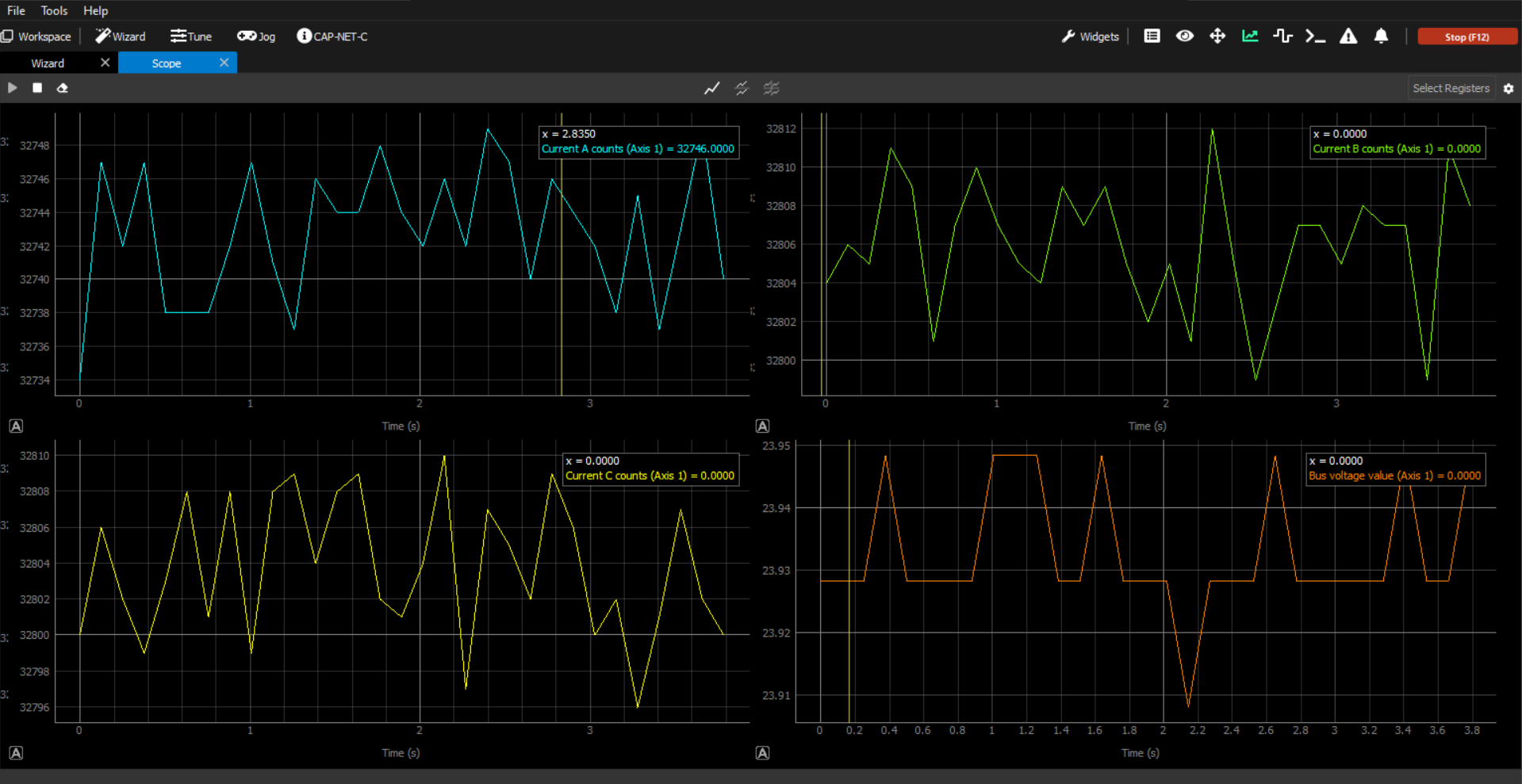Open the Tools menu
Viewport: 1522px width, 784px height.
coord(54,10)
